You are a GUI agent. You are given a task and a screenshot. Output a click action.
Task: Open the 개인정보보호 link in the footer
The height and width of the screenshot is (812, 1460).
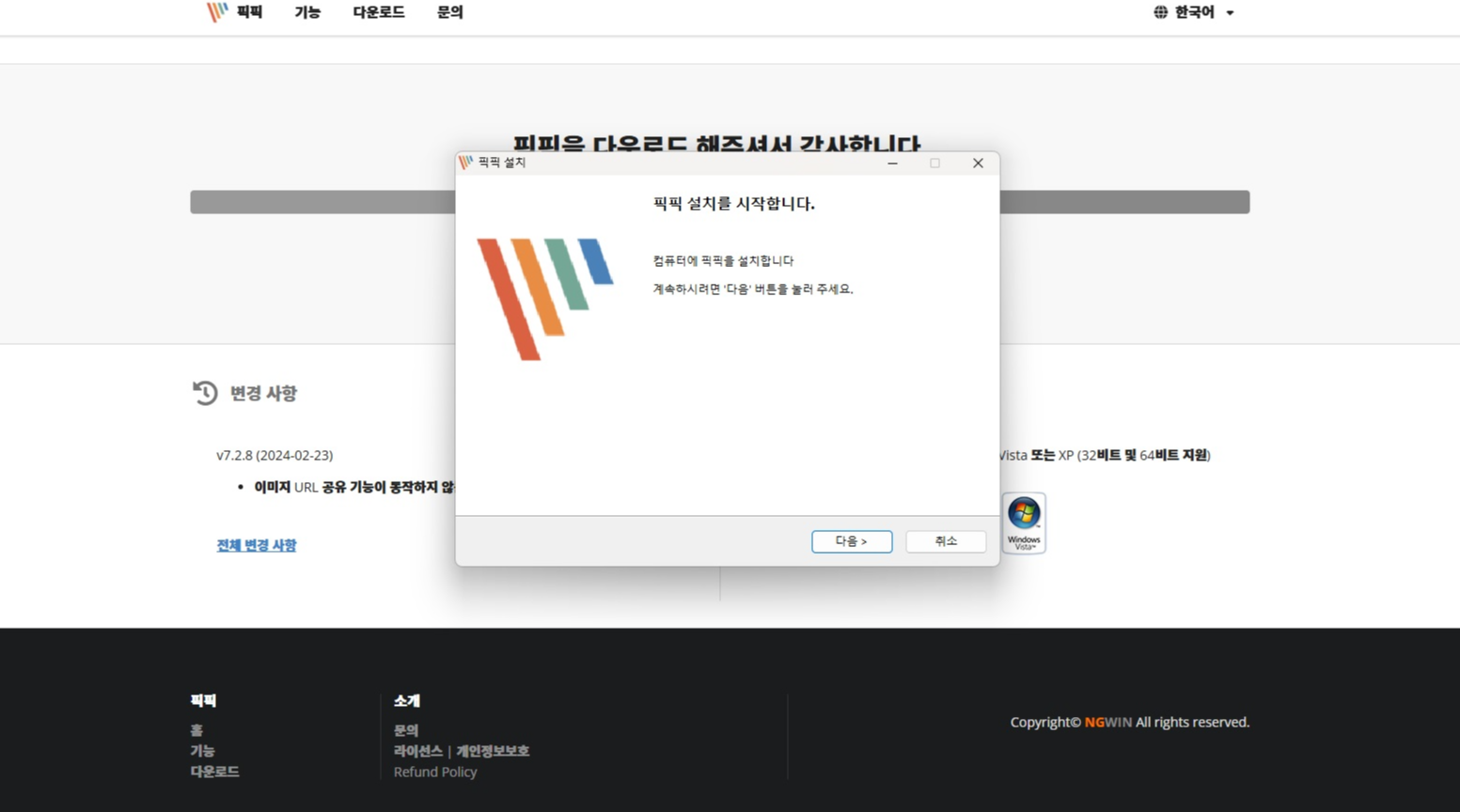click(x=493, y=751)
